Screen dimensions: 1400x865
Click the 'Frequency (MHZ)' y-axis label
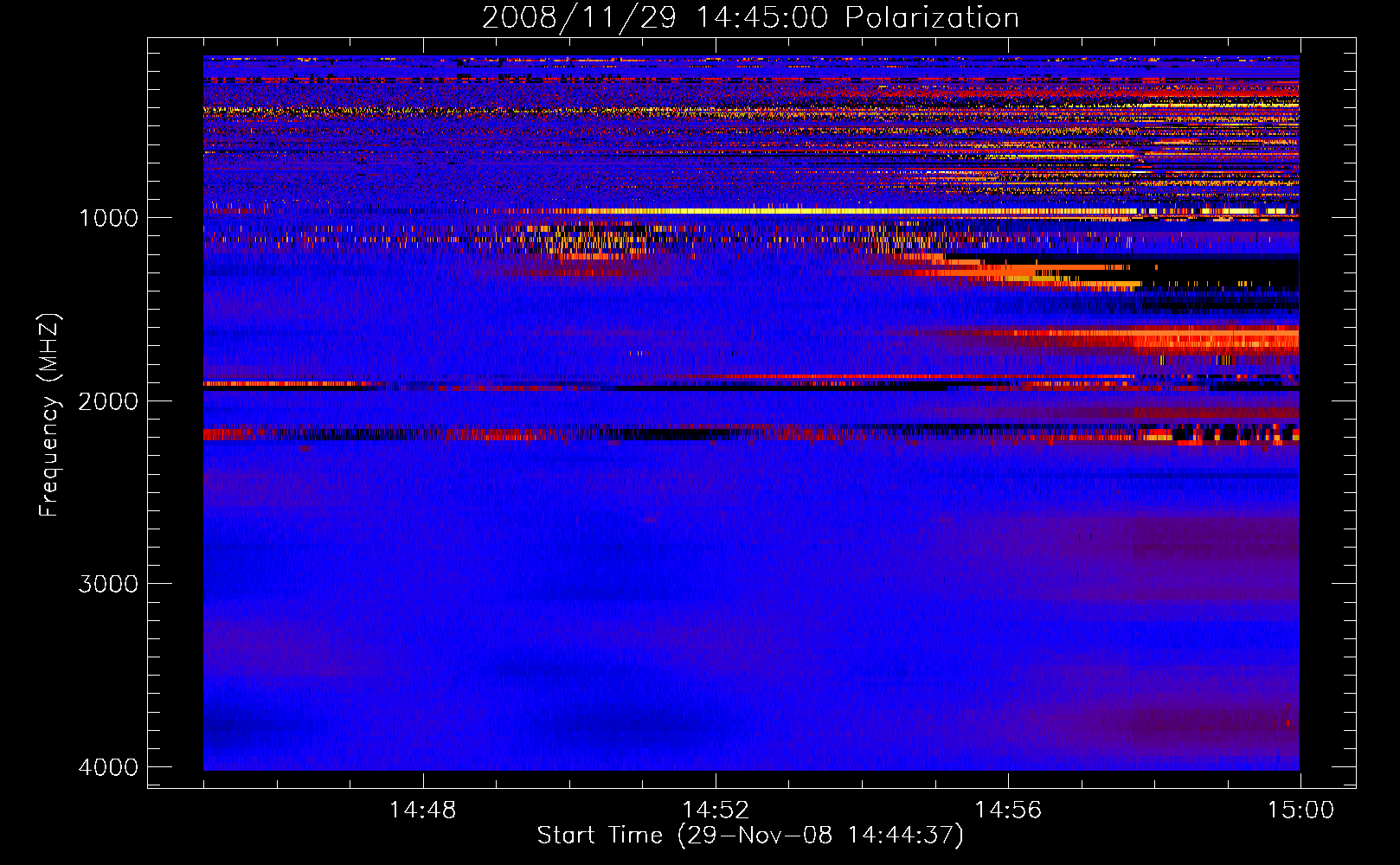coord(50,415)
